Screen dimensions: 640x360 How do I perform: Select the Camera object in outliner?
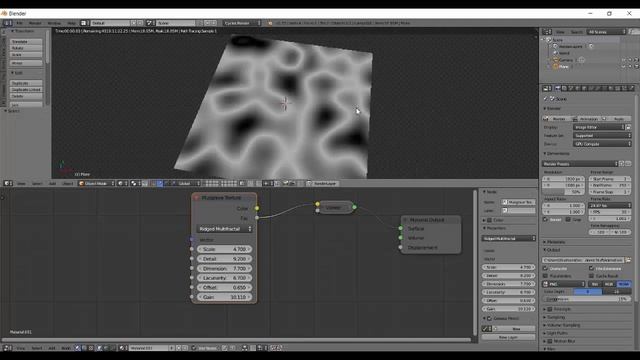(x=566, y=60)
